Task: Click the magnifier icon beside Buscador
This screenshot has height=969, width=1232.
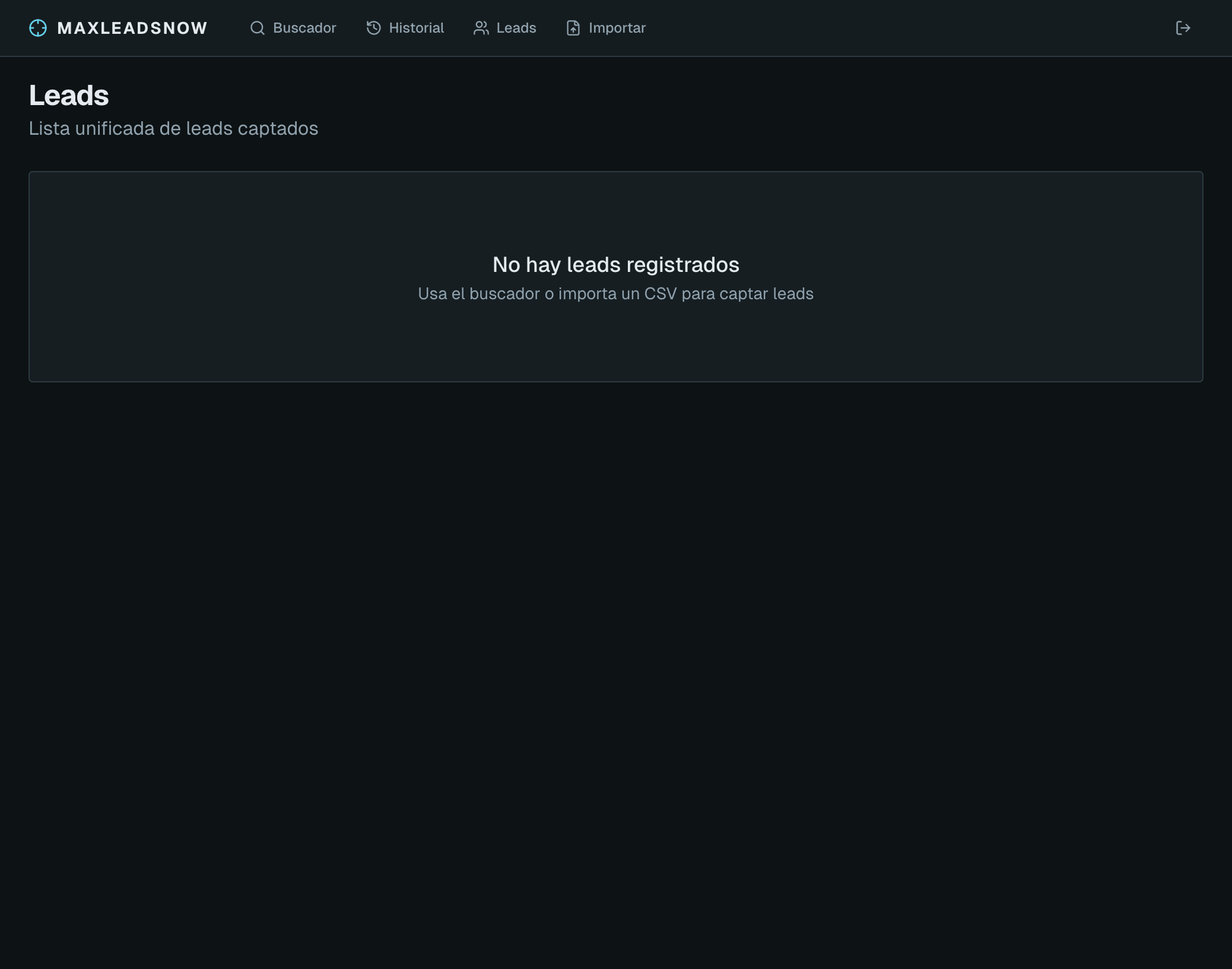Action: click(x=257, y=28)
